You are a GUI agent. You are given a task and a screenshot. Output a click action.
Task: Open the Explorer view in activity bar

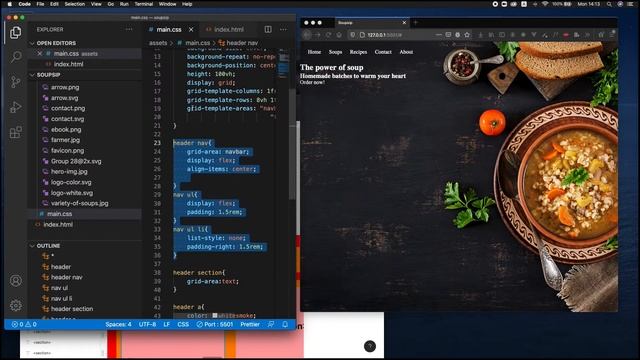(16, 32)
